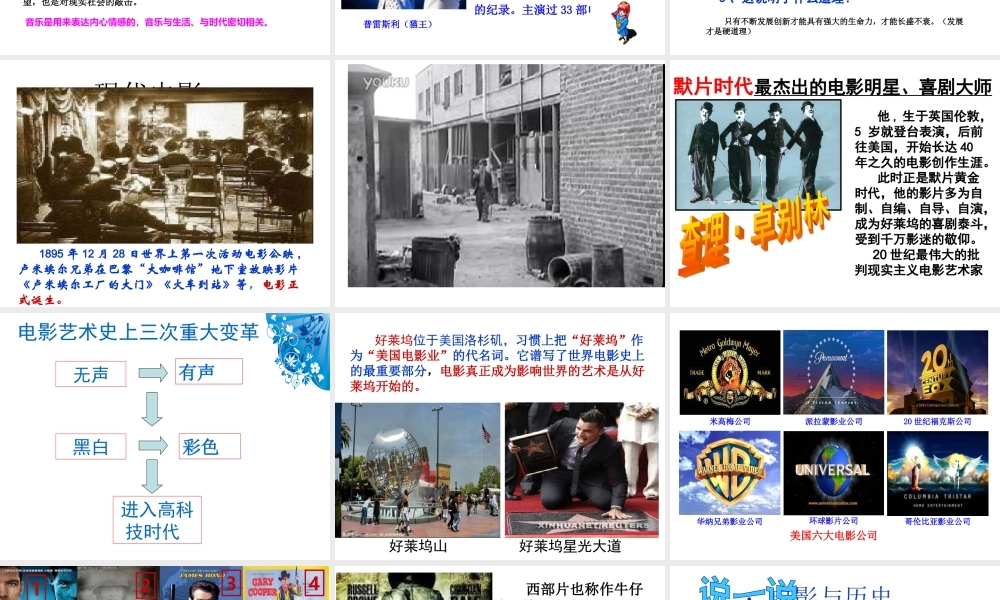Click the down arrow below 无声 row
The height and width of the screenshot is (600, 1000).
point(152,409)
